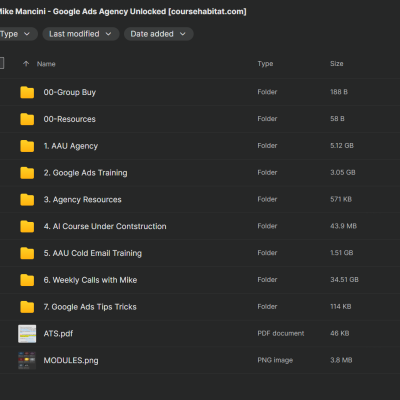Open the Date added filter dropdown
The width and height of the screenshot is (400, 400).
pyautogui.click(x=159, y=34)
